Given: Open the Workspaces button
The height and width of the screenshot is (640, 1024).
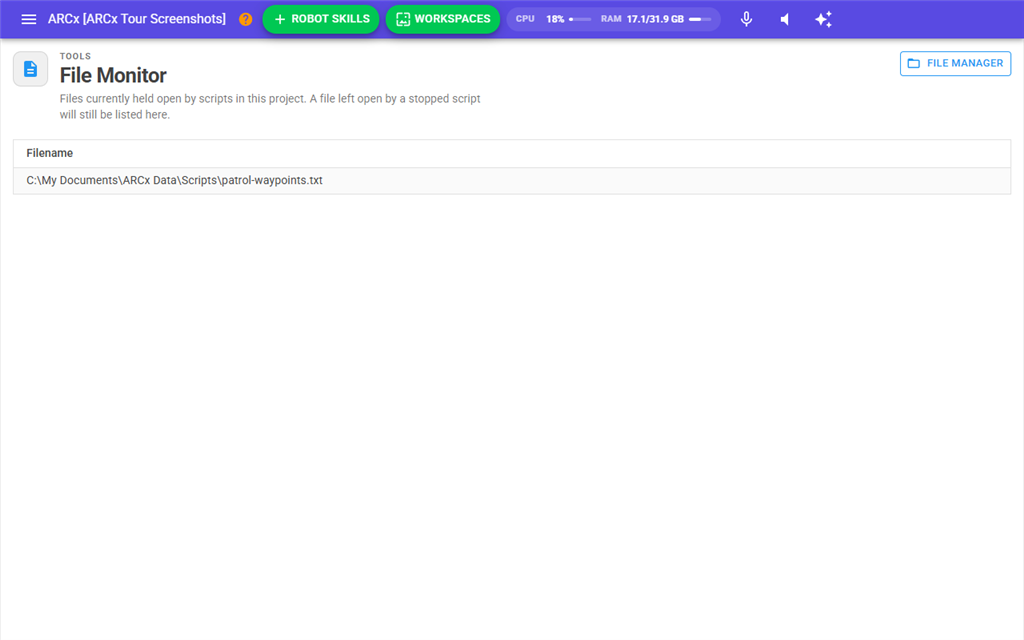Looking at the screenshot, I should pos(443,19).
